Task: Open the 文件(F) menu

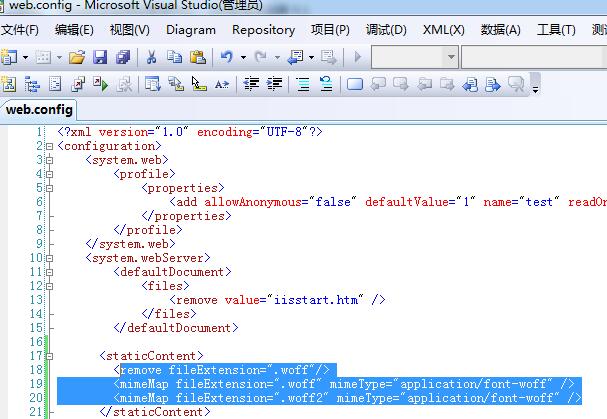Action: pos(20,30)
